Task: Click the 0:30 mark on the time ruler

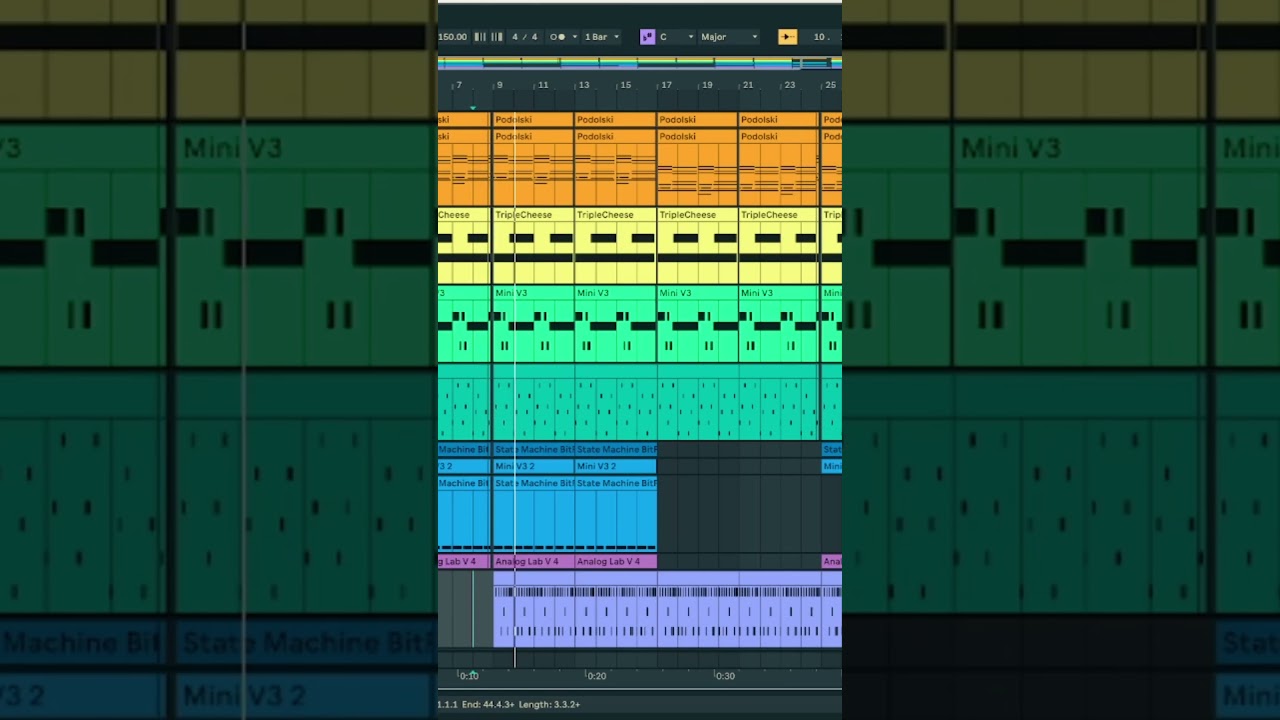Action: [725, 676]
